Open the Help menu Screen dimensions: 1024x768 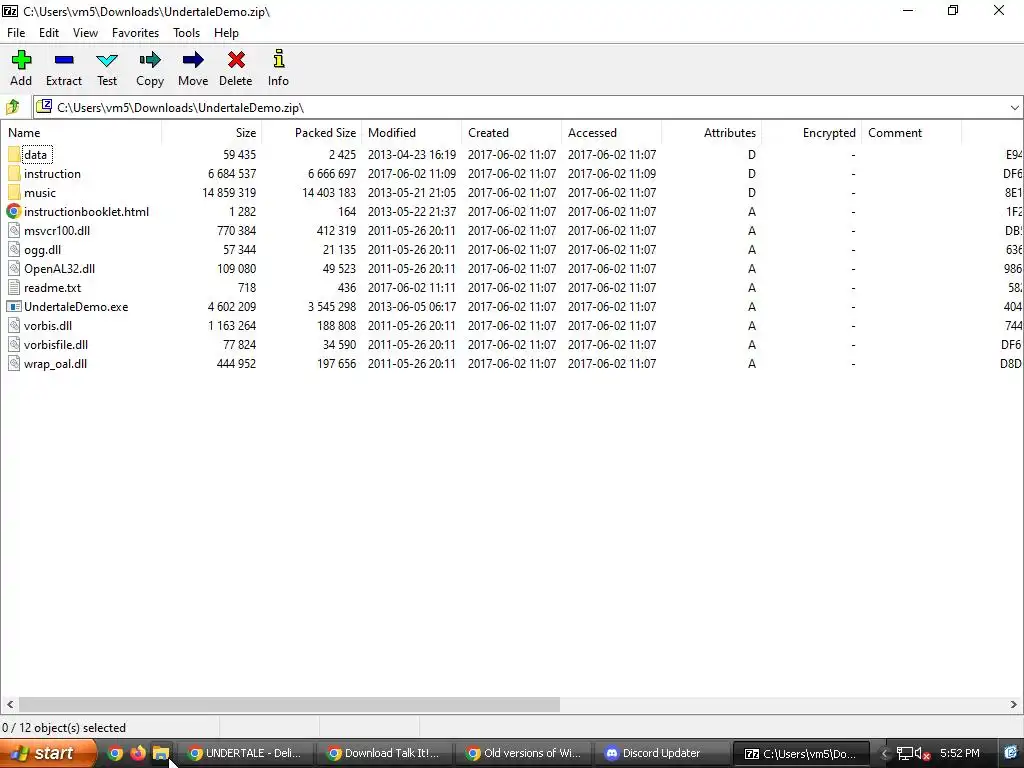point(227,33)
